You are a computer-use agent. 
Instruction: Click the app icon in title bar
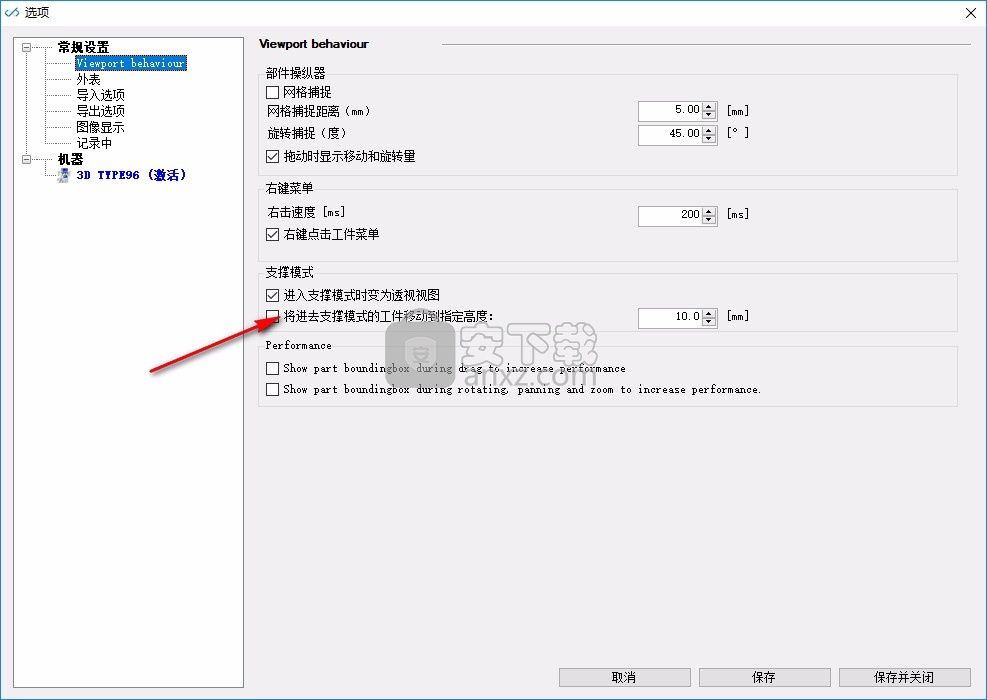[x=12, y=12]
